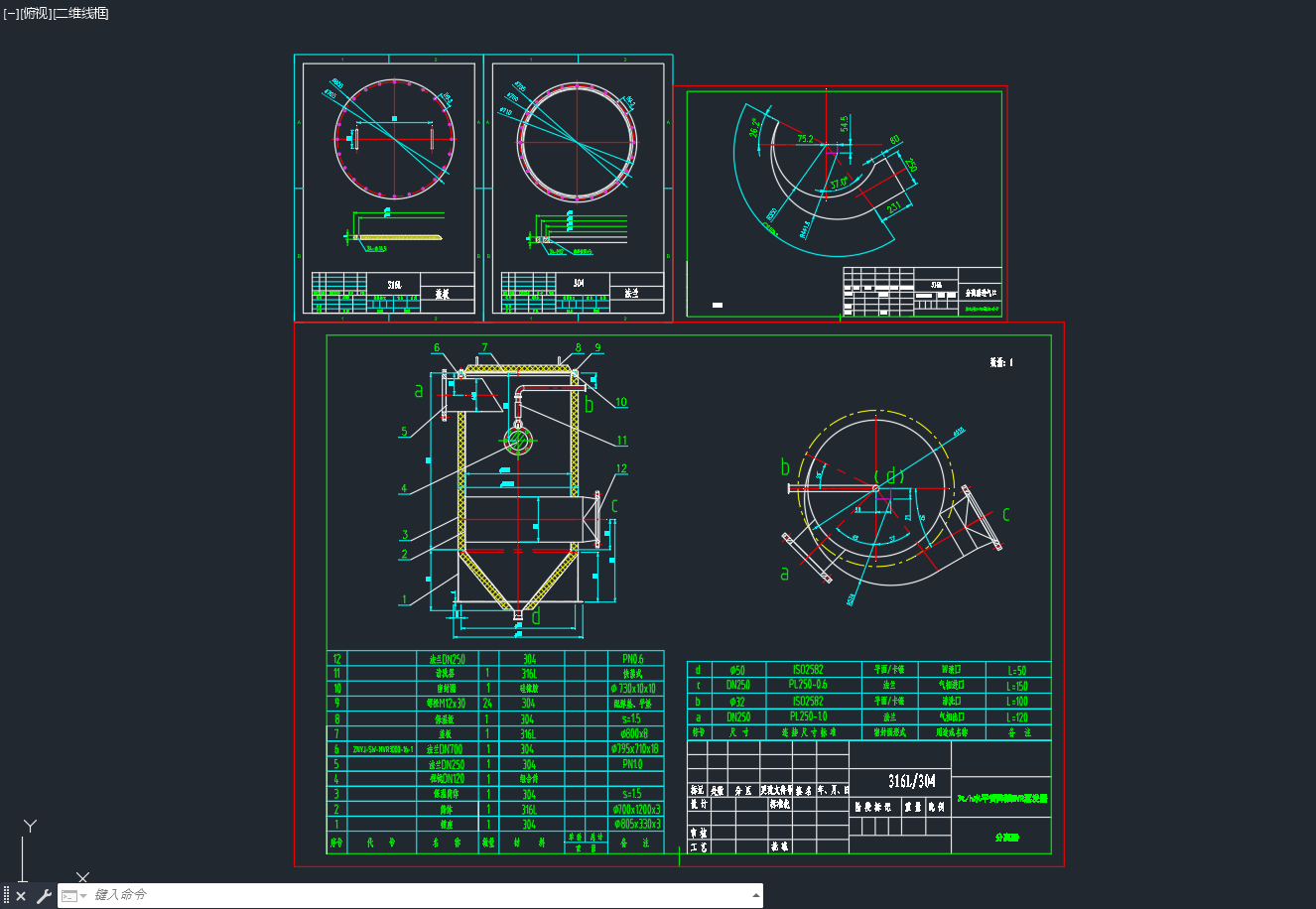Expand the command history arrow
The image size is (1316, 909).
point(756,895)
